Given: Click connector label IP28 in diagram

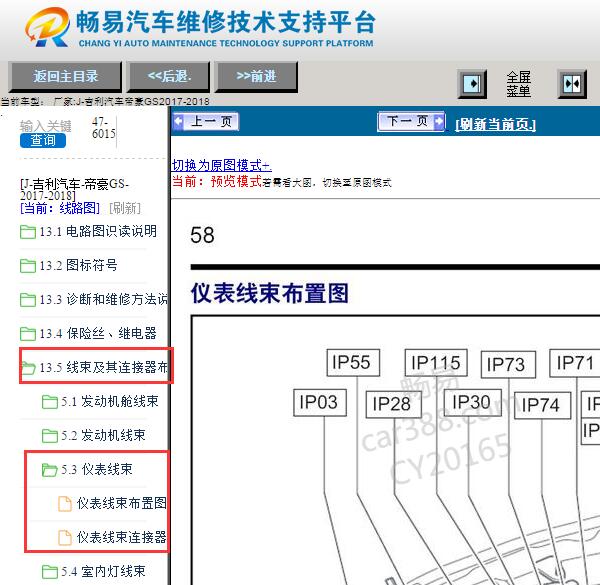Looking at the screenshot, I should point(393,404).
